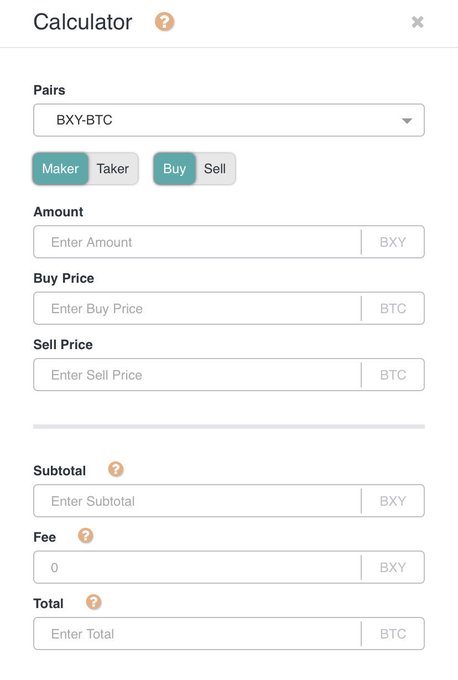
Task: Click the Total help question icon
Action: [x=93, y=602]
